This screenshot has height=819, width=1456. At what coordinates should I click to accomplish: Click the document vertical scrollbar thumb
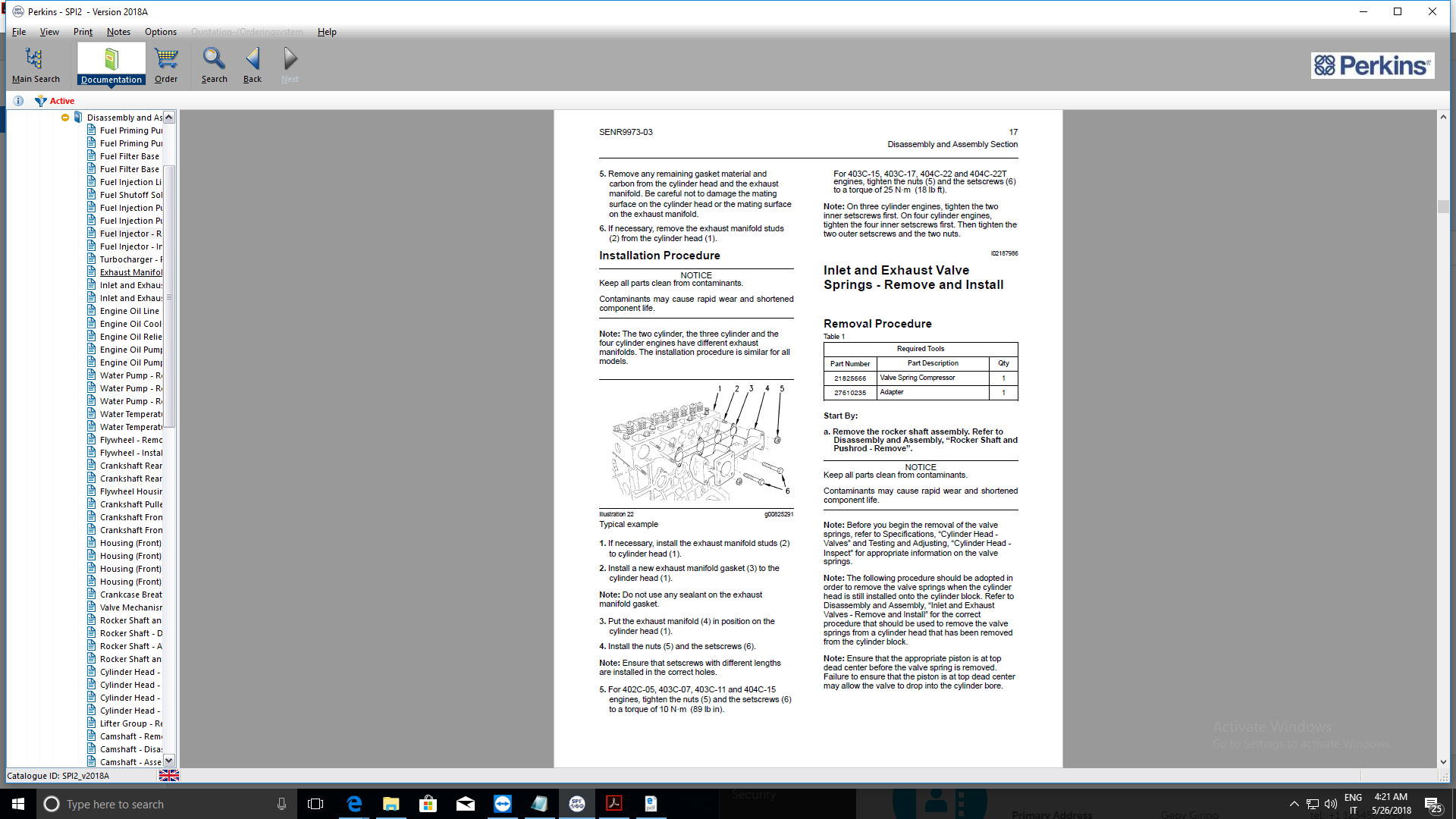1443,206
